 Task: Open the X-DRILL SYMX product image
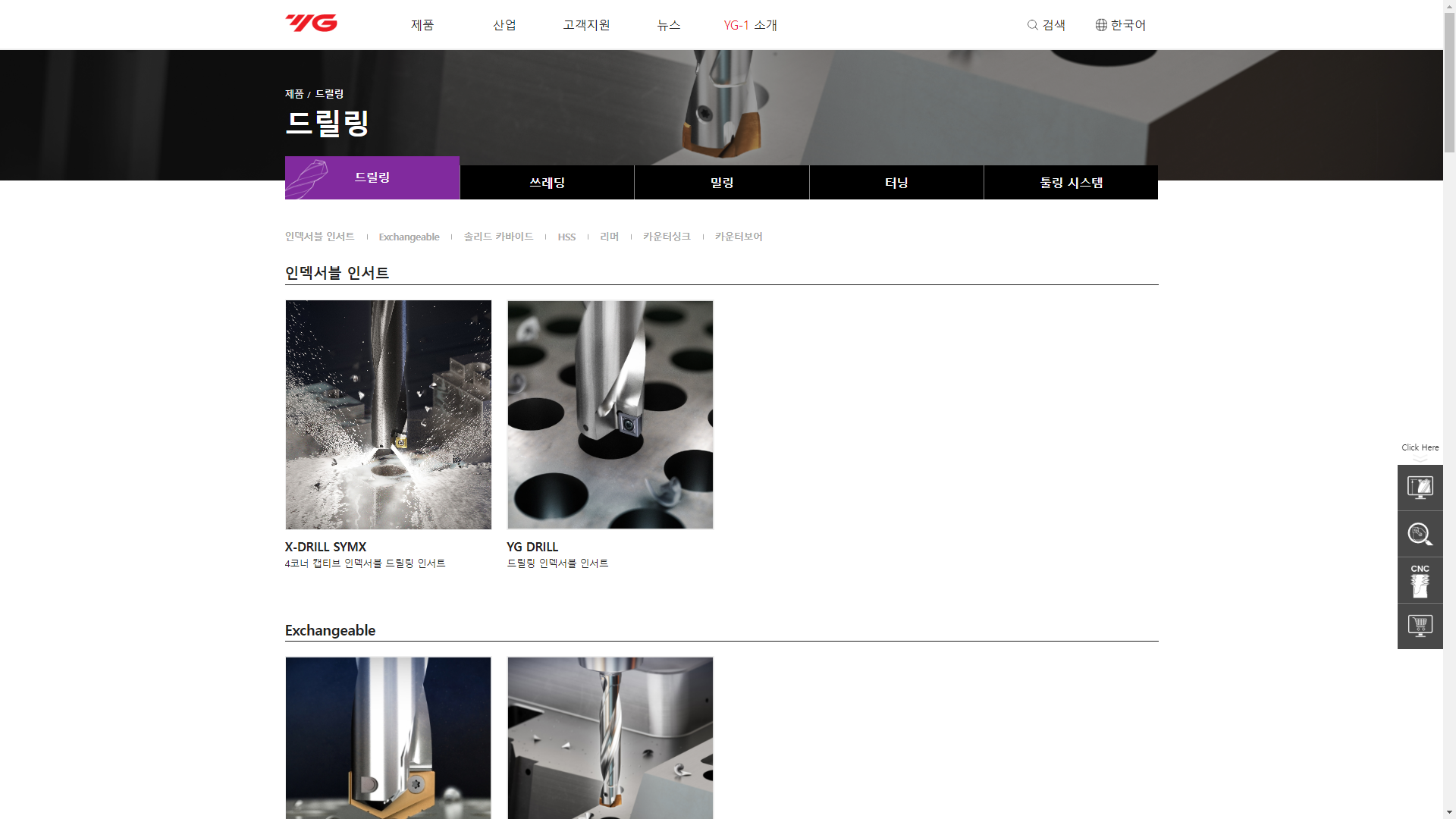(388, 415)
